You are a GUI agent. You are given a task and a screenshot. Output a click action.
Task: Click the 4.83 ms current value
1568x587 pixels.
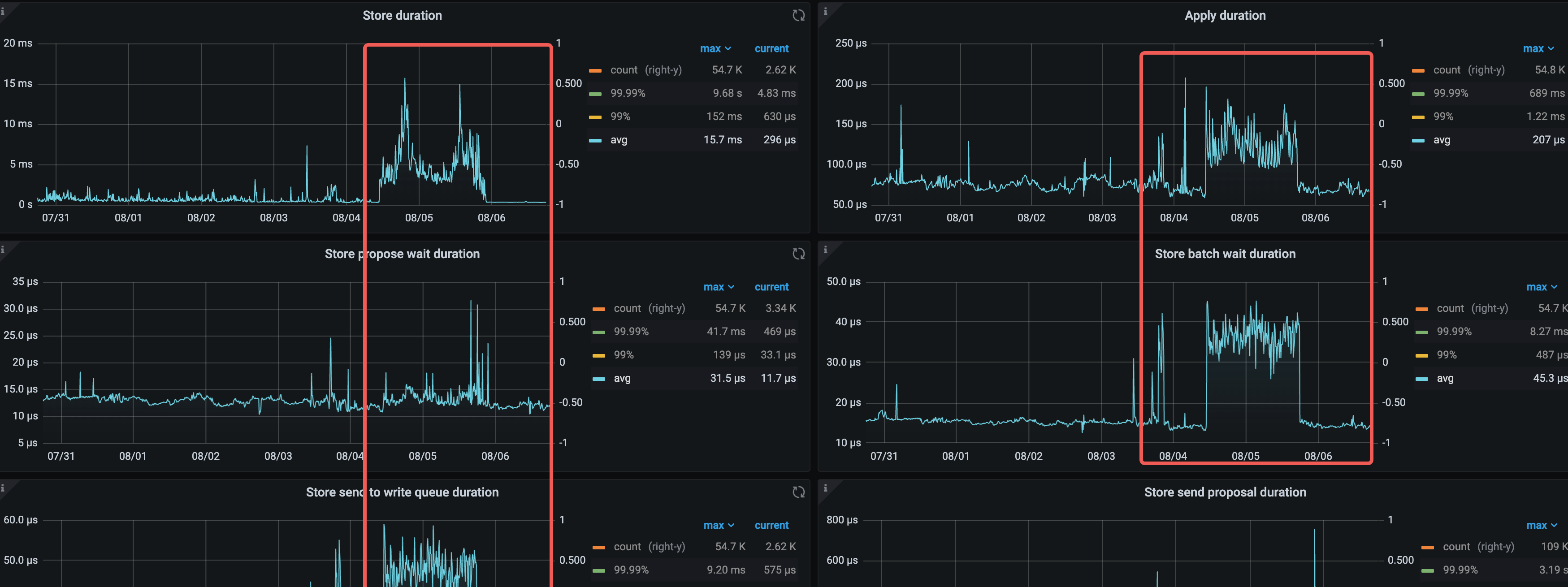point(776,93)
